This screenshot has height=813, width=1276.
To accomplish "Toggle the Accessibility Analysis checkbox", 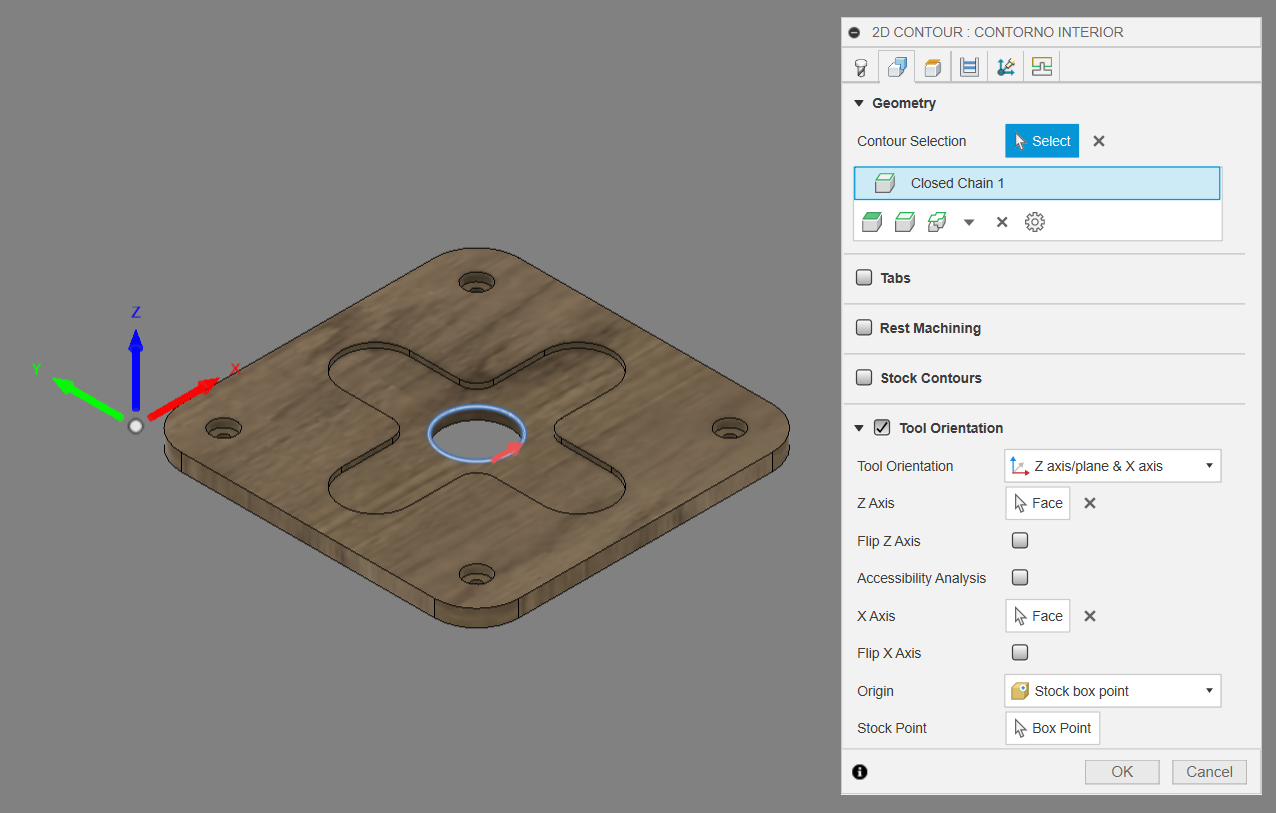I will (1020, 578).
